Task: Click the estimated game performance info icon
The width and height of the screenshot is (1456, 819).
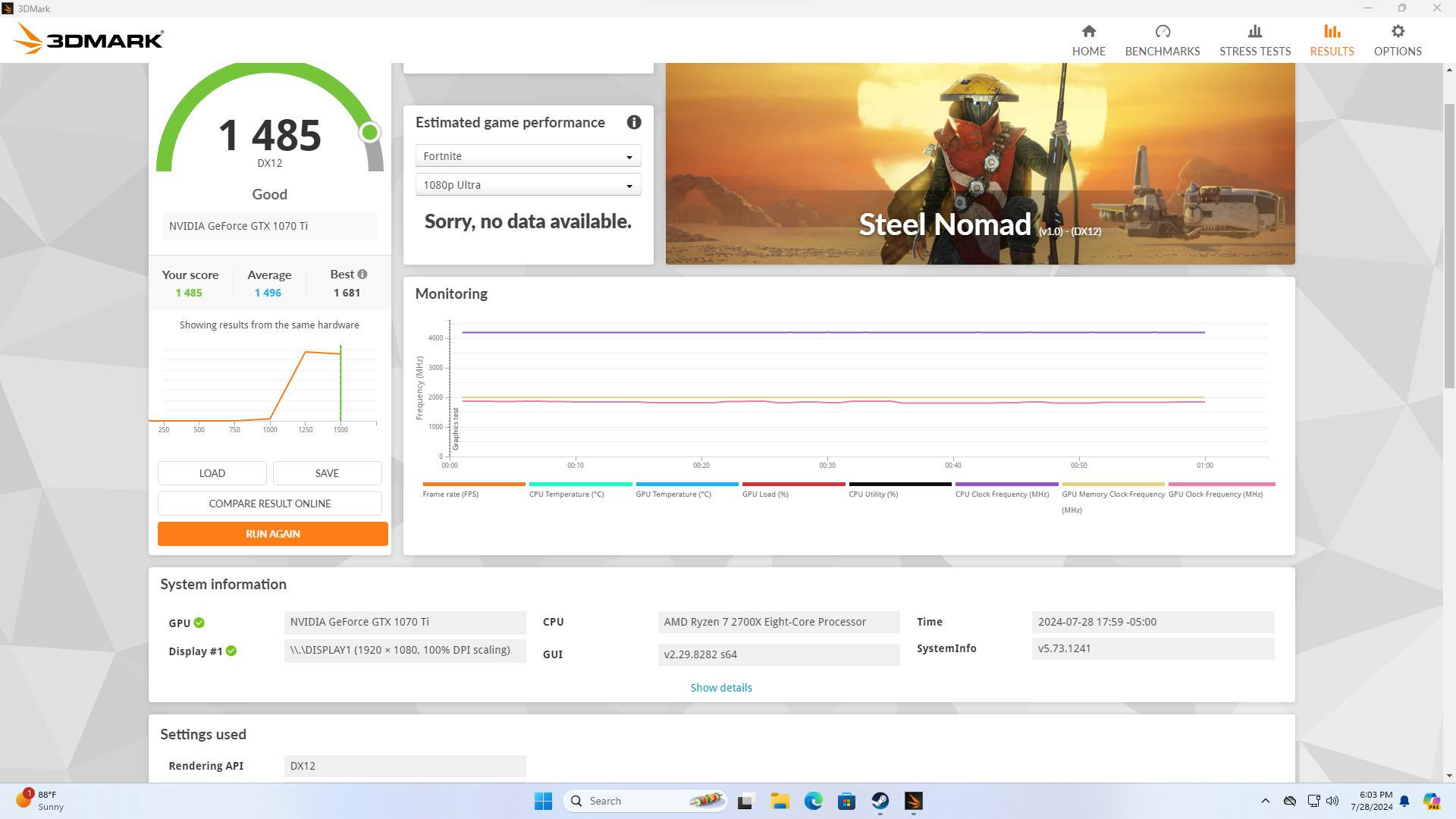Action: [x=634, y=122]
